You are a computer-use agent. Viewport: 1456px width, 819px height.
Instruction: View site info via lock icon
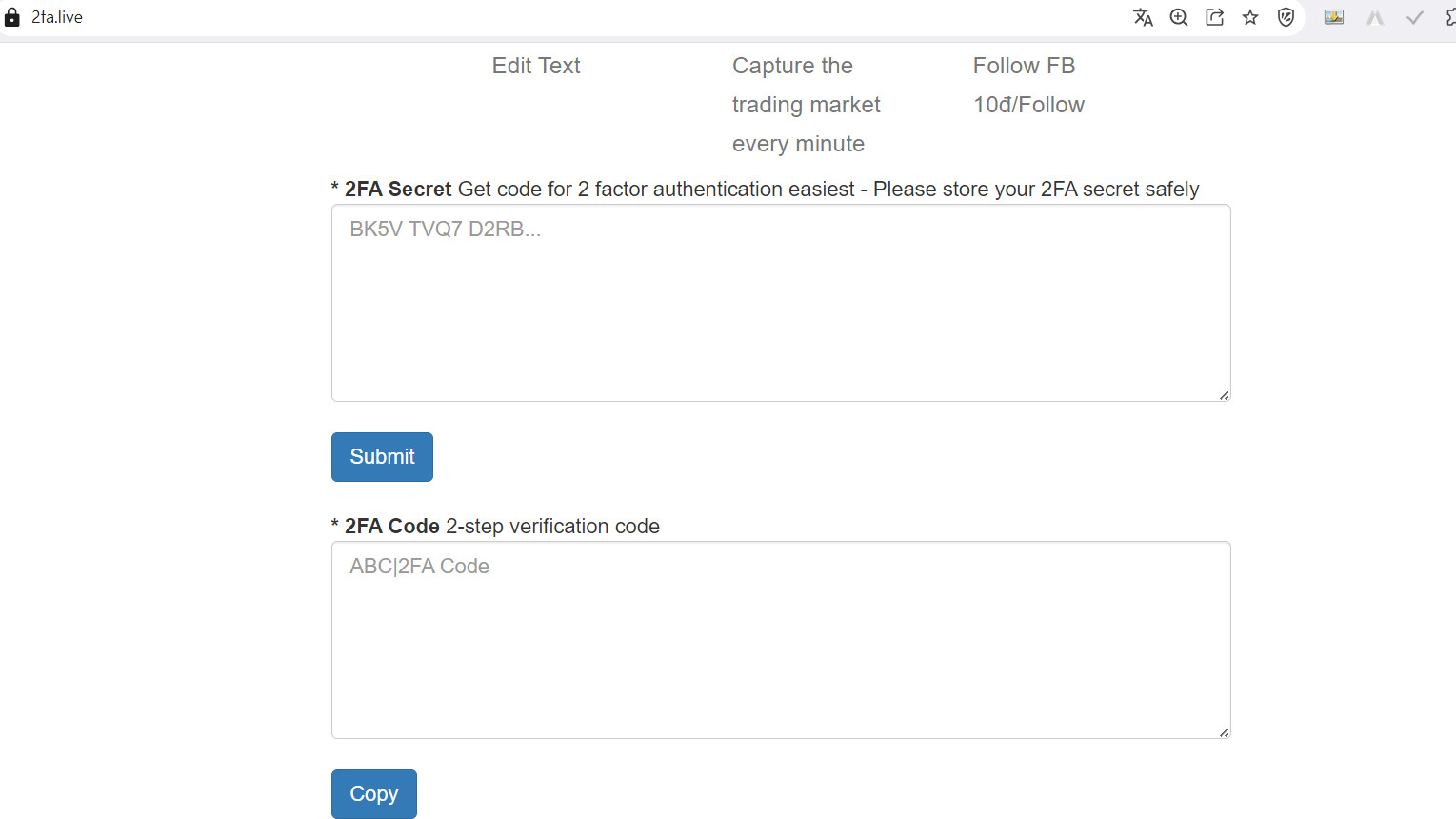12,17
